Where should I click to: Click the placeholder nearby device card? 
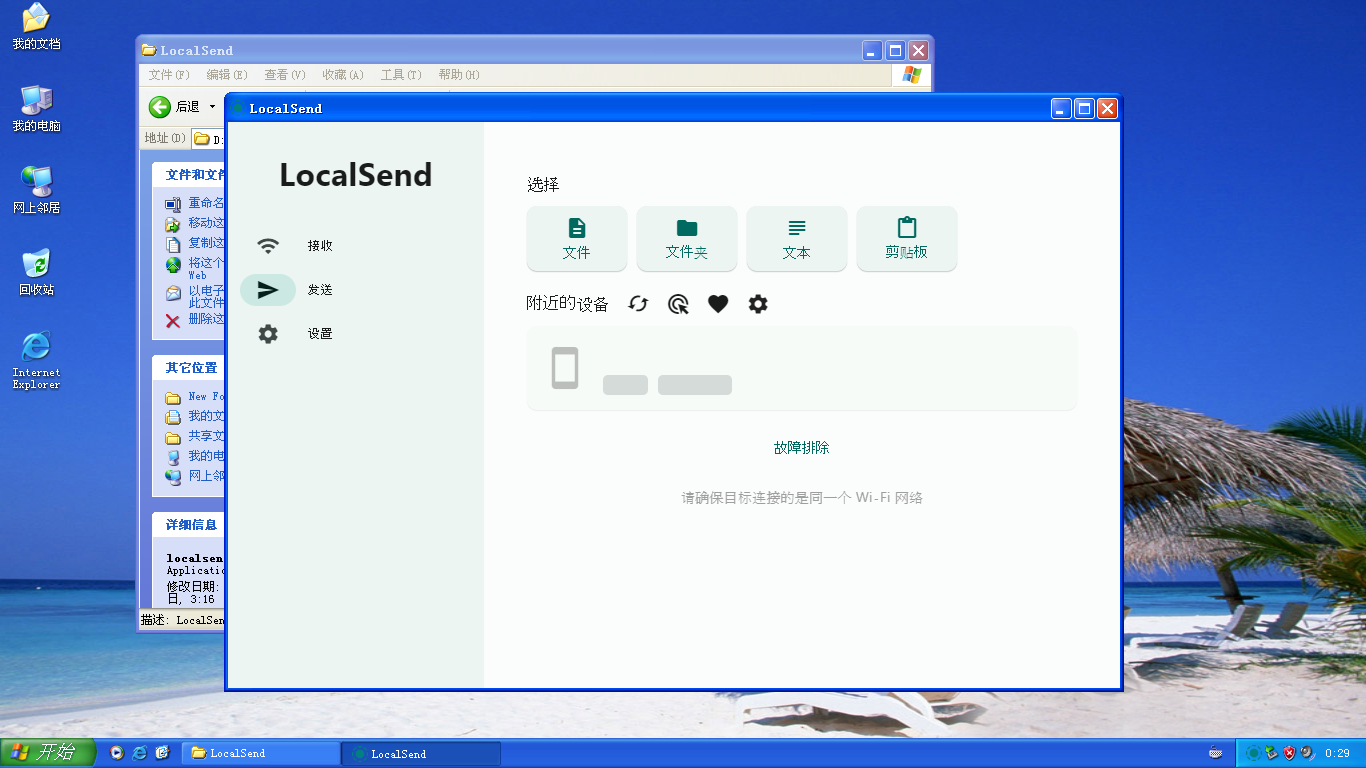point(802,368)
